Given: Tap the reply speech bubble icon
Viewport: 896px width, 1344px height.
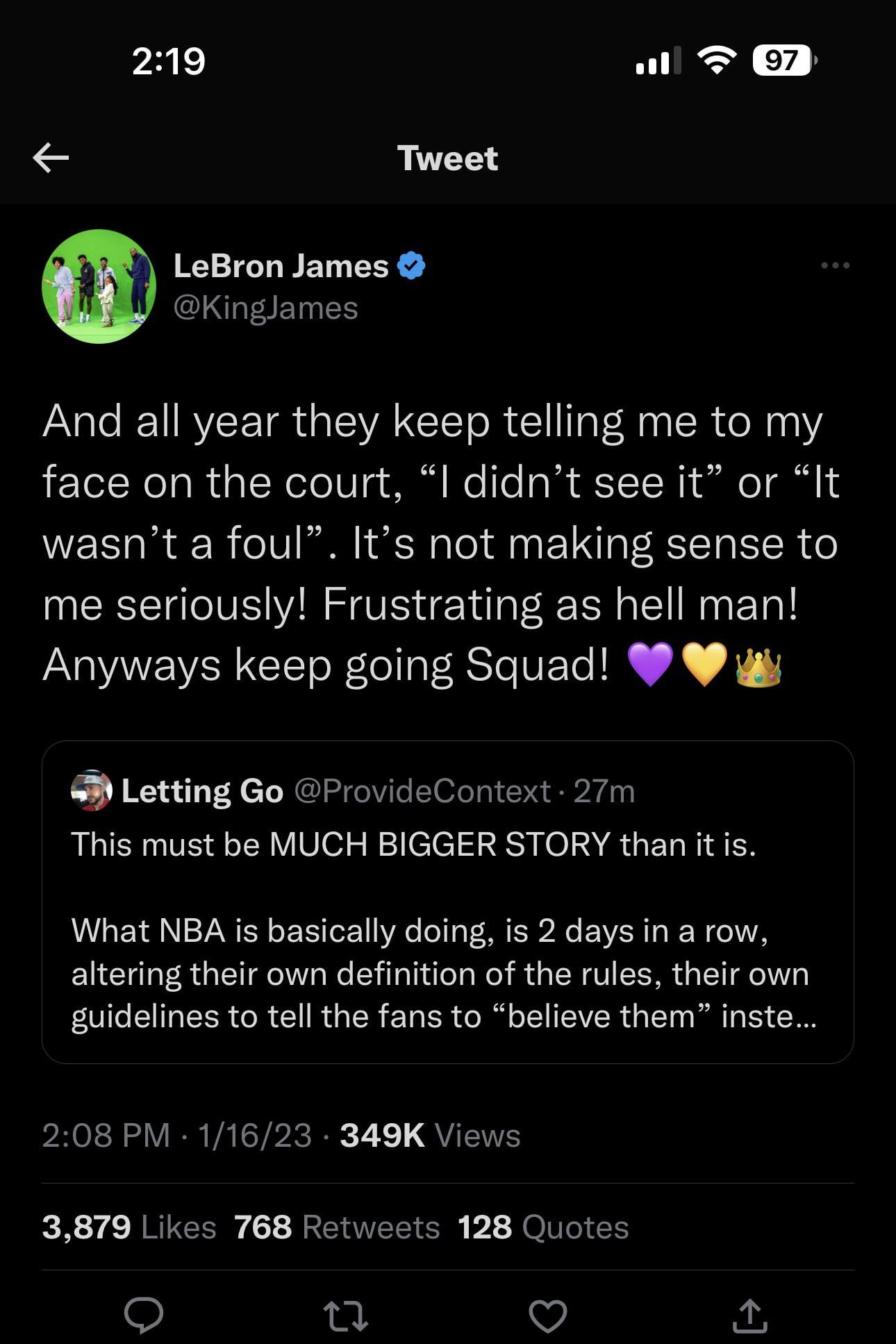Looking at the screenshot, I should (144, 1315).
